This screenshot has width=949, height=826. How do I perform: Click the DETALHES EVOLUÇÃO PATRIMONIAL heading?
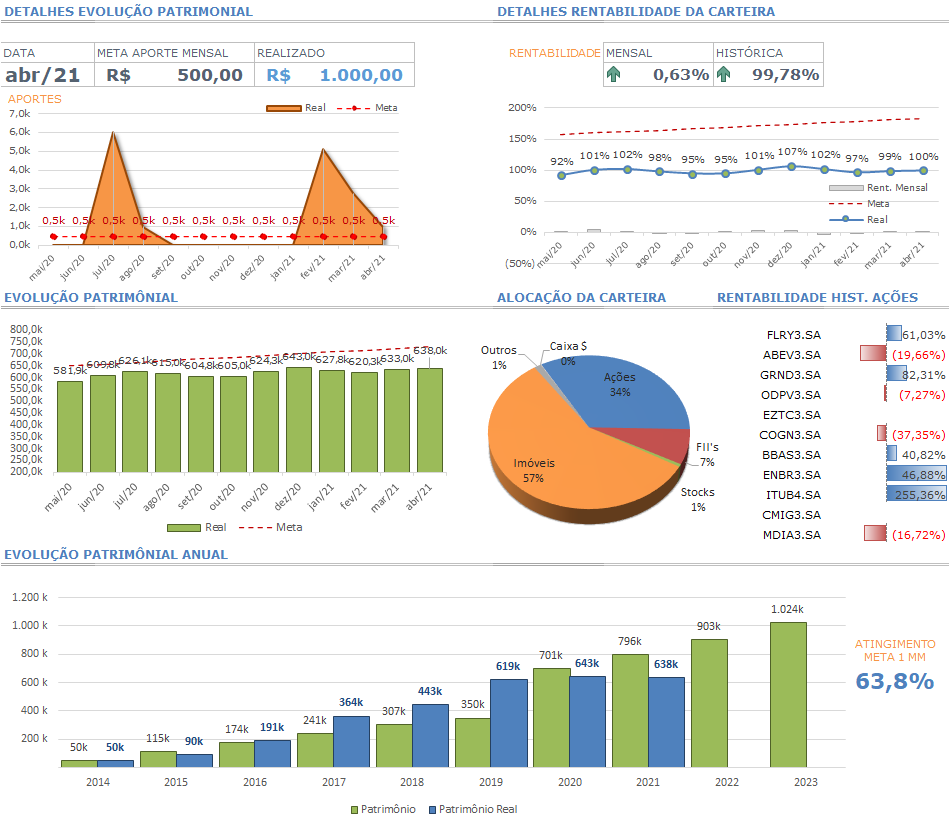tap(128, 11)
